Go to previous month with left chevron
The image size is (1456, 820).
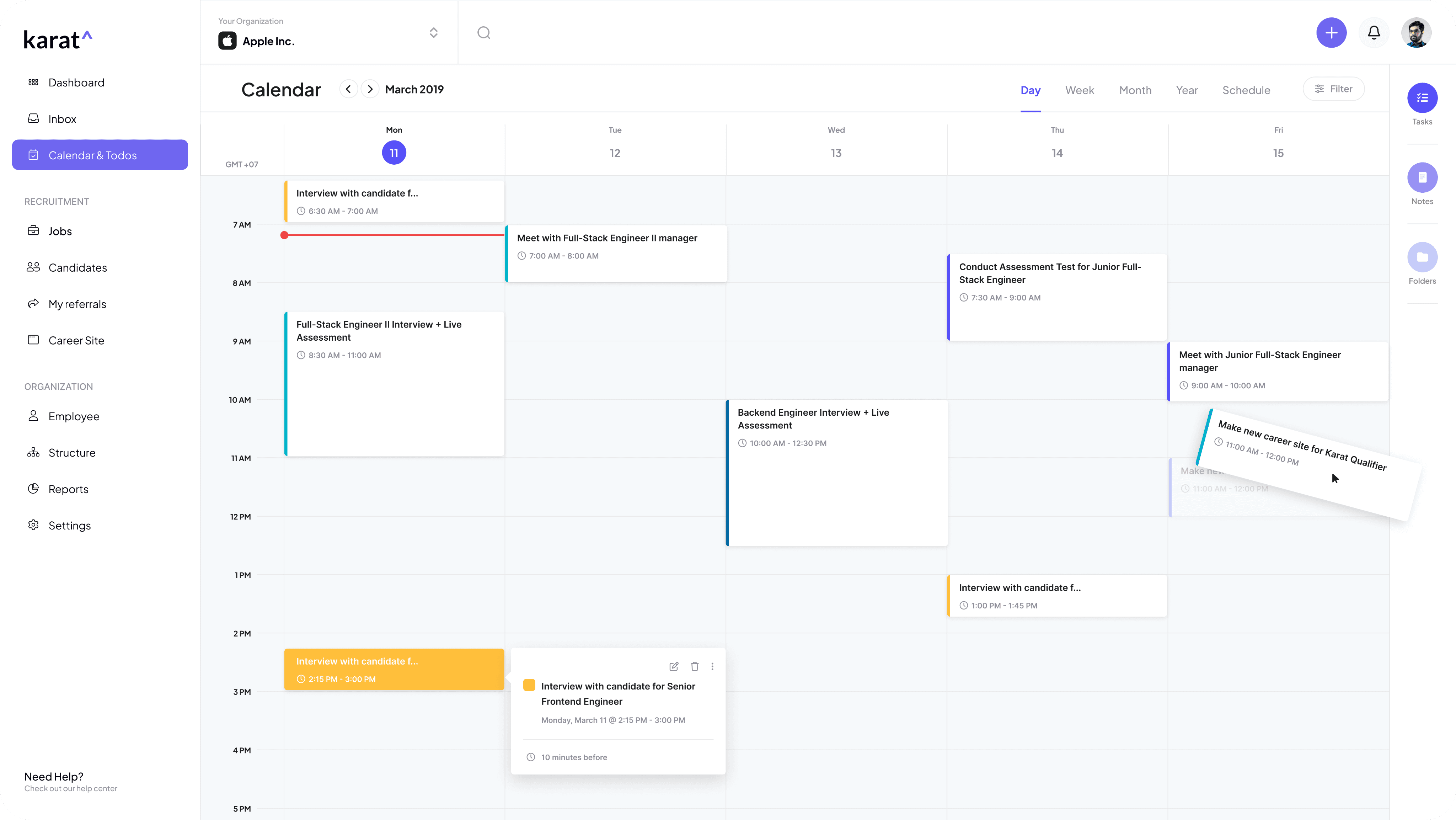click(x=348, y=89)
